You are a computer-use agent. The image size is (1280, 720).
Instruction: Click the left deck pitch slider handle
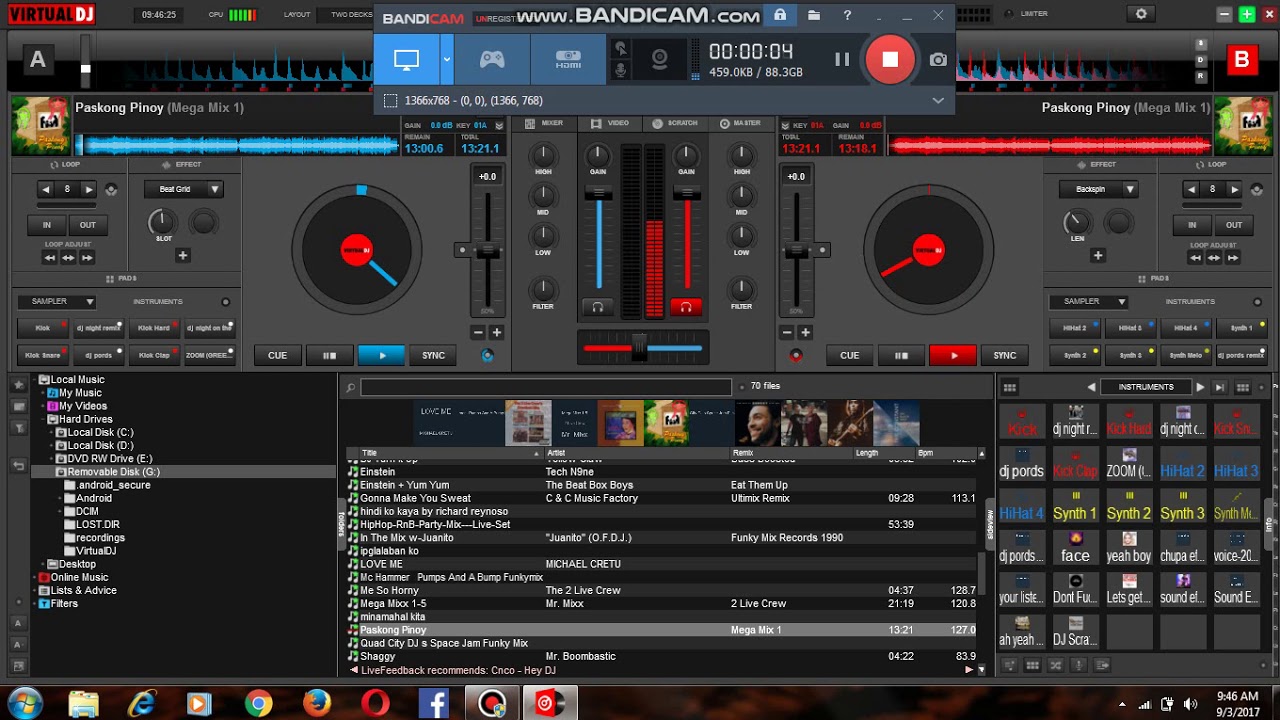click(488, 249)
